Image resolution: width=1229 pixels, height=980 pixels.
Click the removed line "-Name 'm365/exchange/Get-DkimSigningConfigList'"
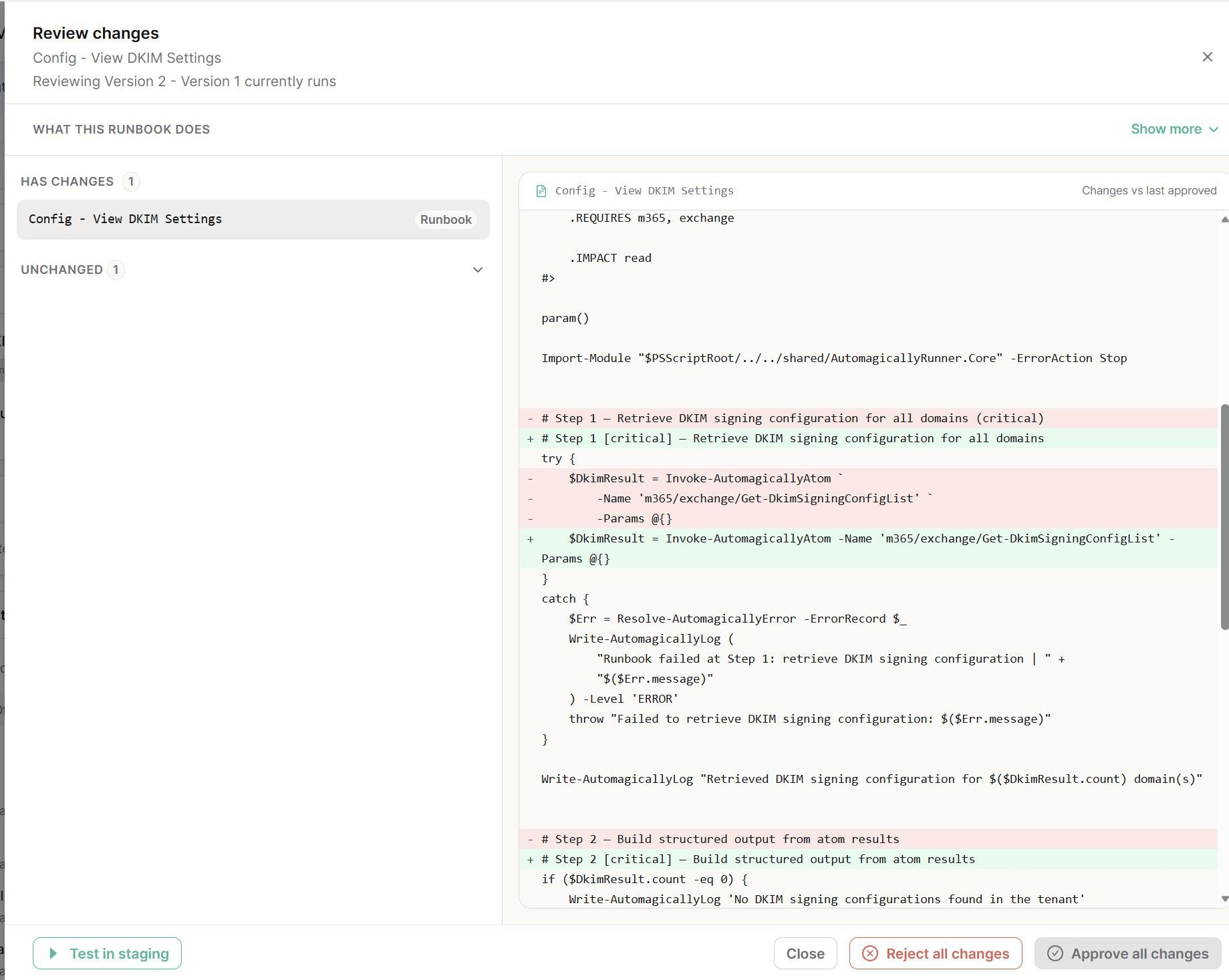(x=868, y=498)
